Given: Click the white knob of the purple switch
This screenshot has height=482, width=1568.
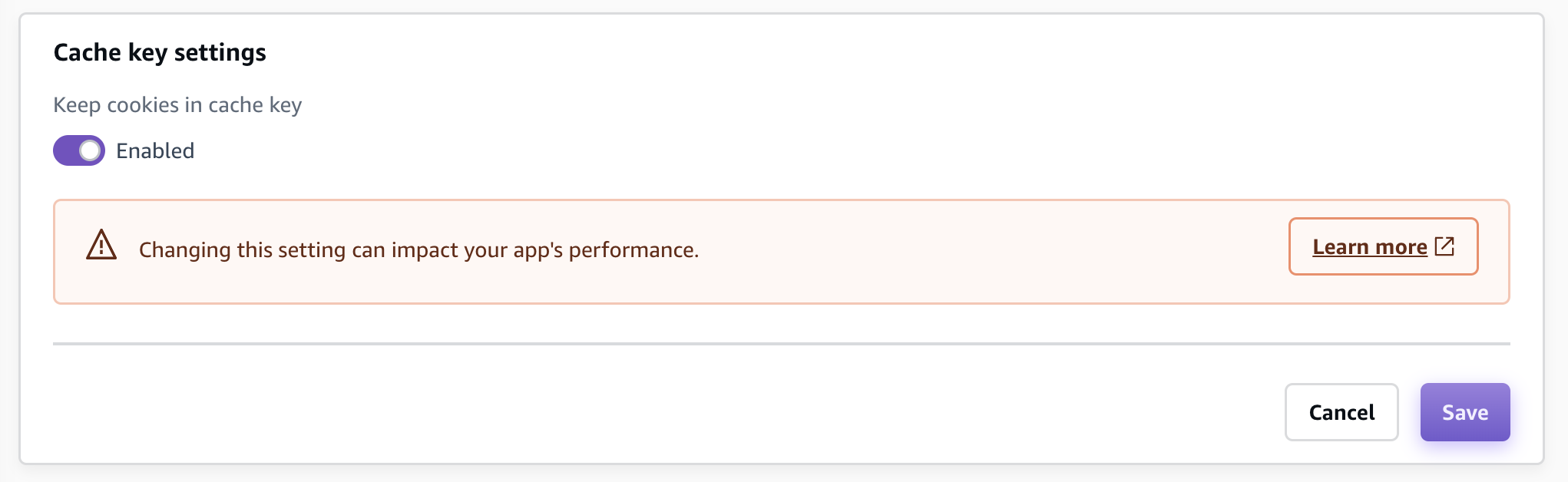Looking at the screenshot, I should (91, 150).
